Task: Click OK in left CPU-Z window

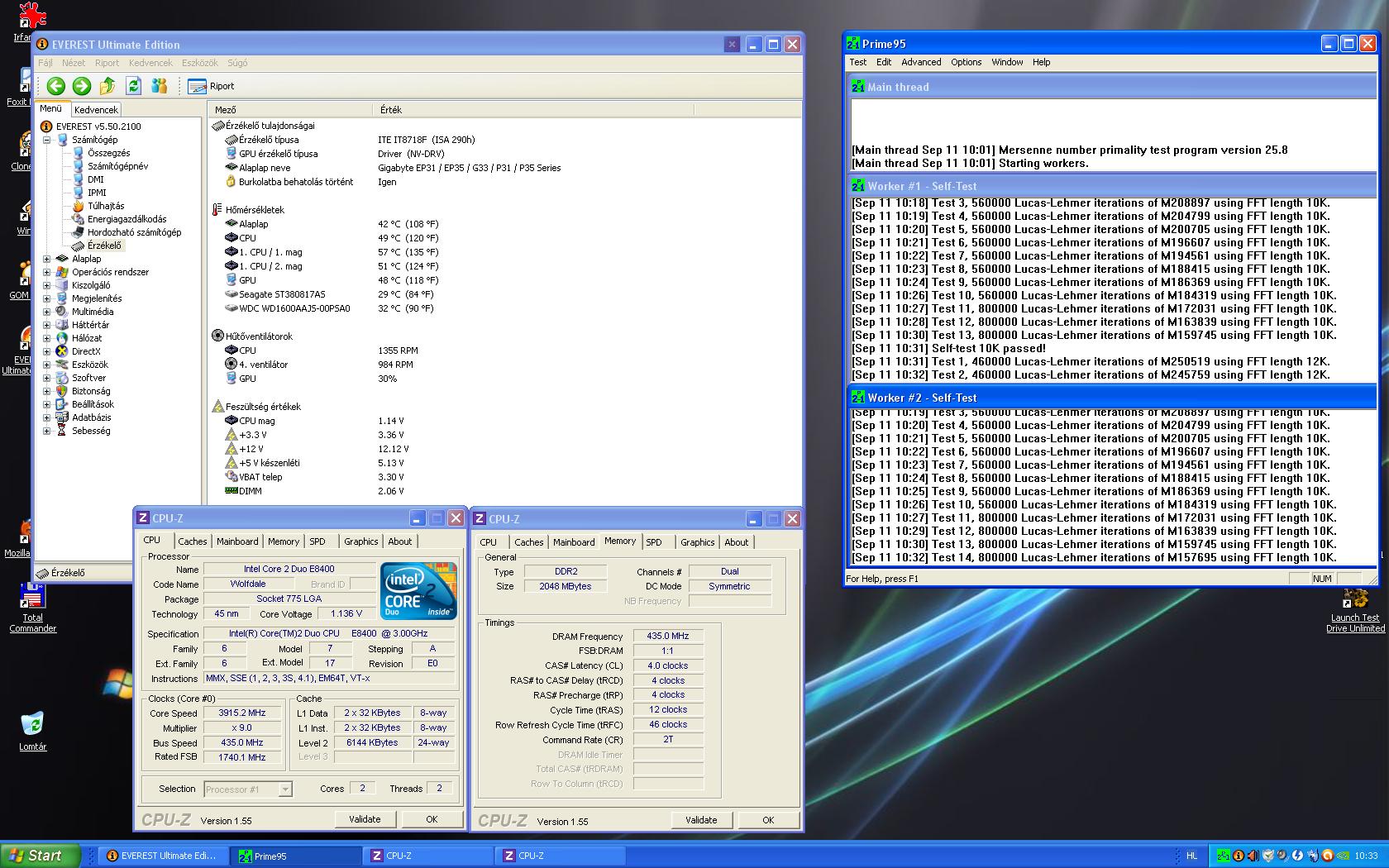Action: (432, 819)
